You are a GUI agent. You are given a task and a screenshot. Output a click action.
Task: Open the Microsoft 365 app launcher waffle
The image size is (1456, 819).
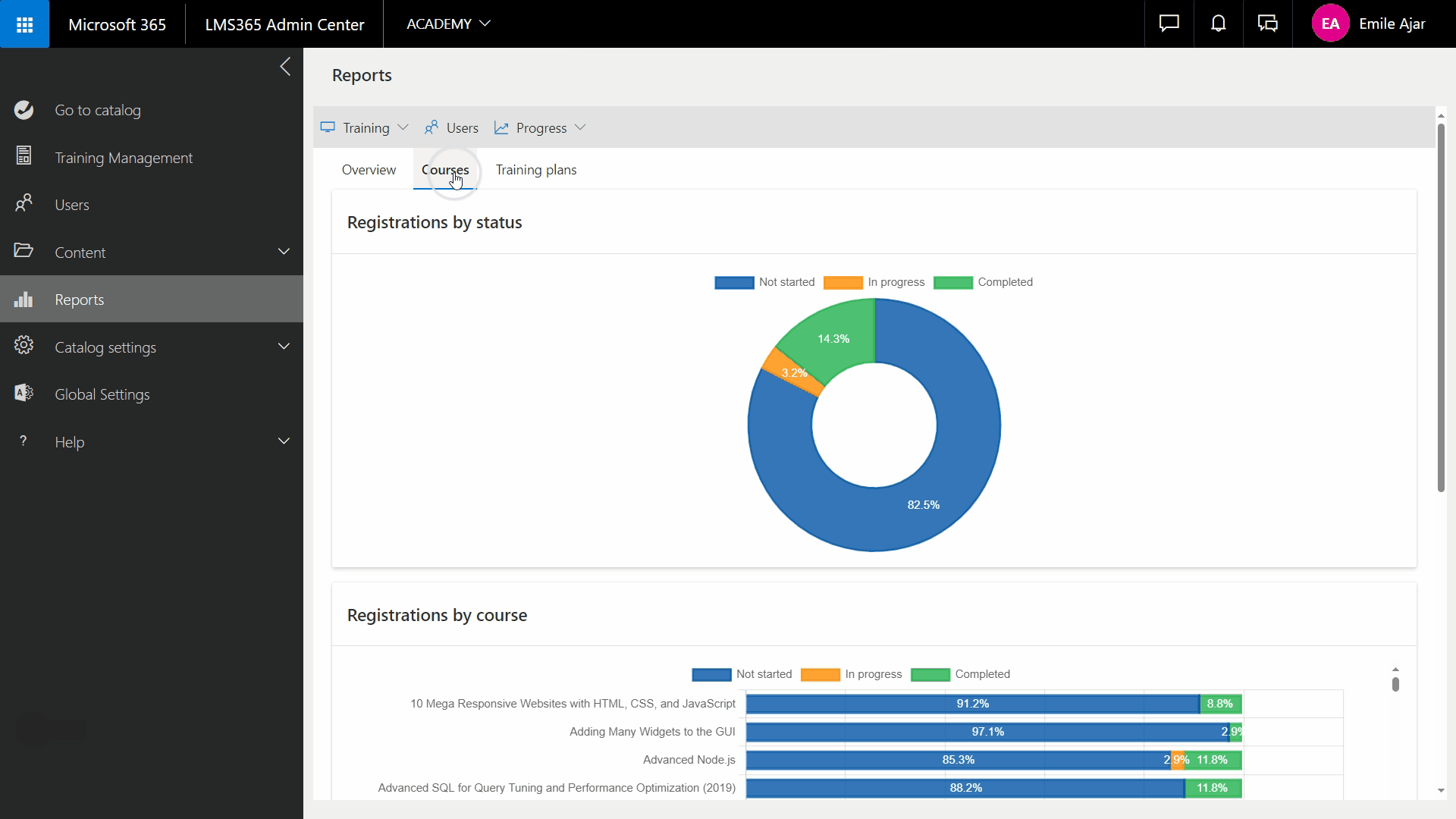pyautogui.click(x=24, y=24)
